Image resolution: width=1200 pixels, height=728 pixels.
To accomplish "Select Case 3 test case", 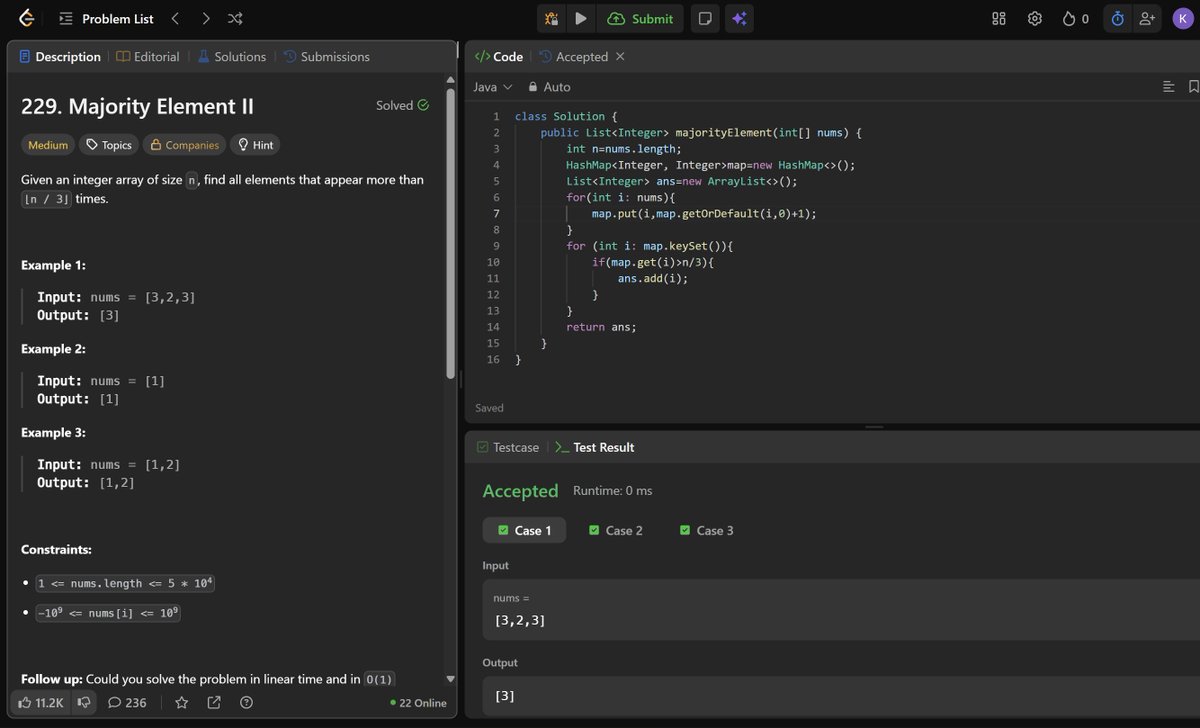I will pos(706,530).
